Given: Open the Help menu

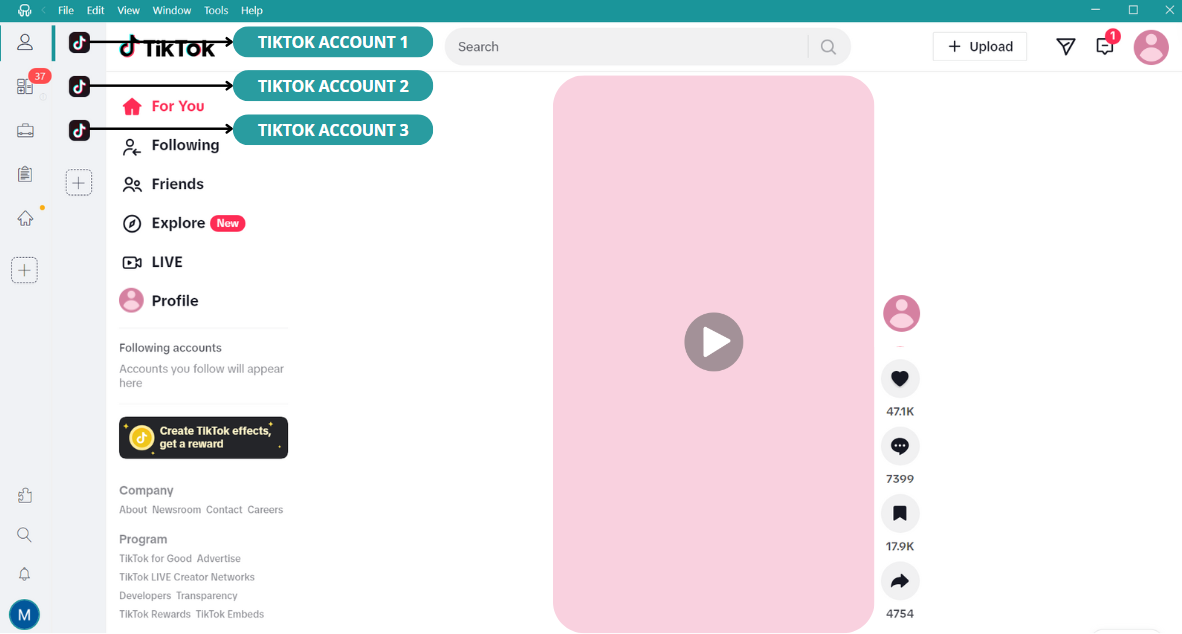Looking at the screenshot, I should click(252, 11).
